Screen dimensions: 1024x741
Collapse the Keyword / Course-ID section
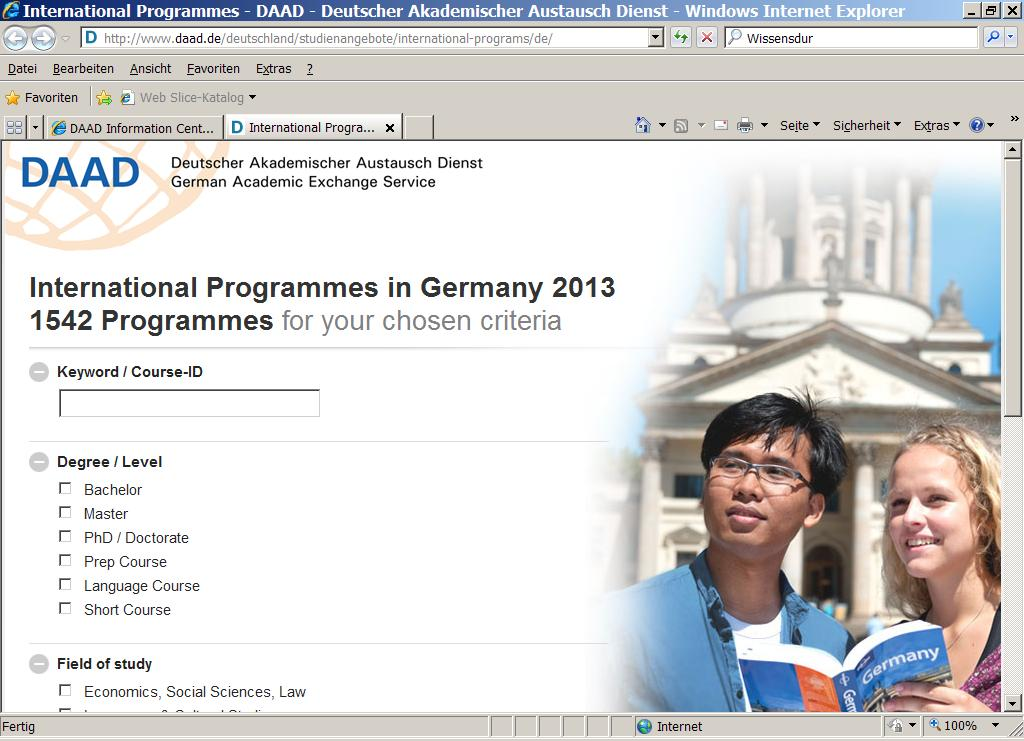39,372
